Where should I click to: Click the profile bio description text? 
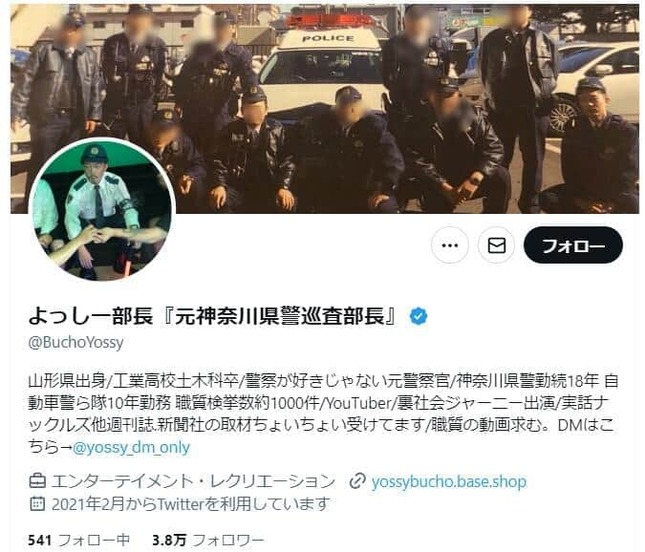pos(323,414)
